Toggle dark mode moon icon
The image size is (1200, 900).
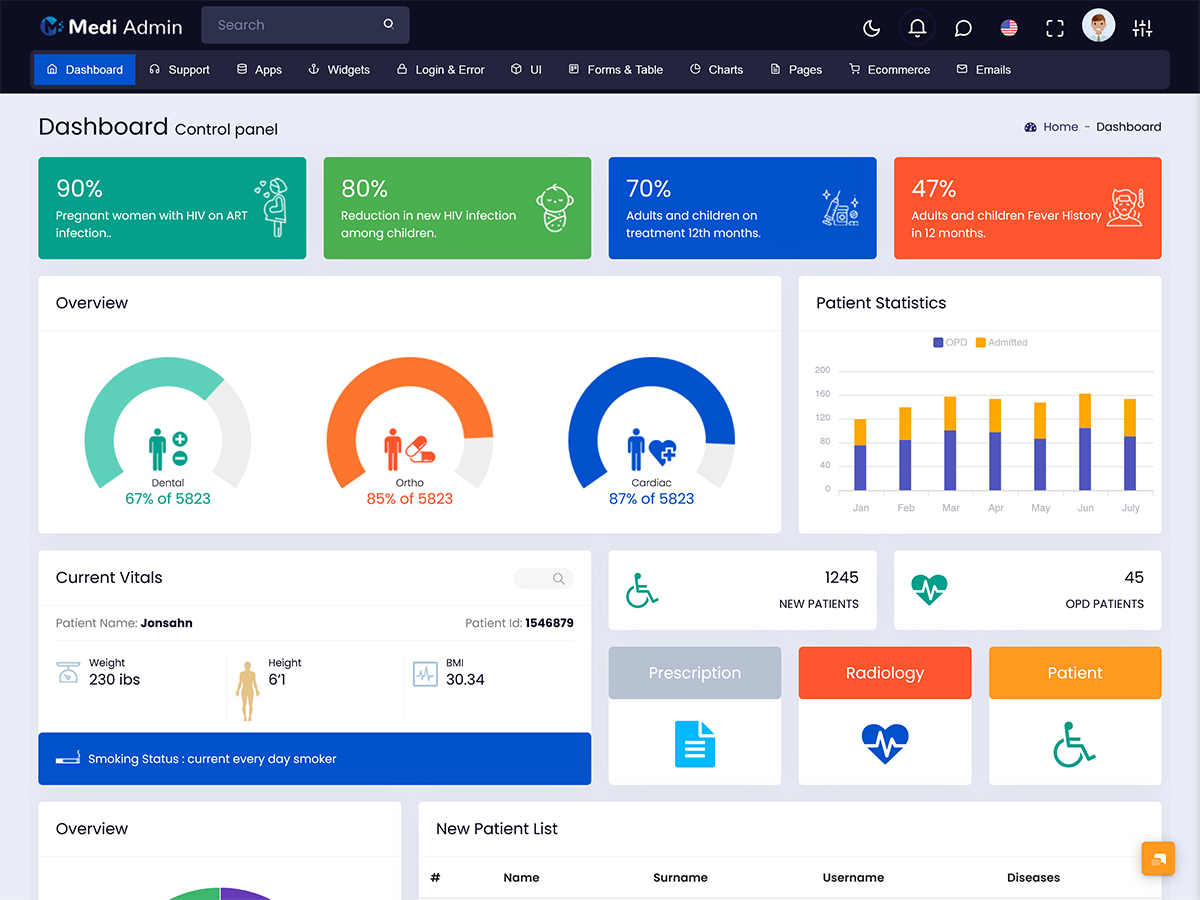tap(871, 28)
